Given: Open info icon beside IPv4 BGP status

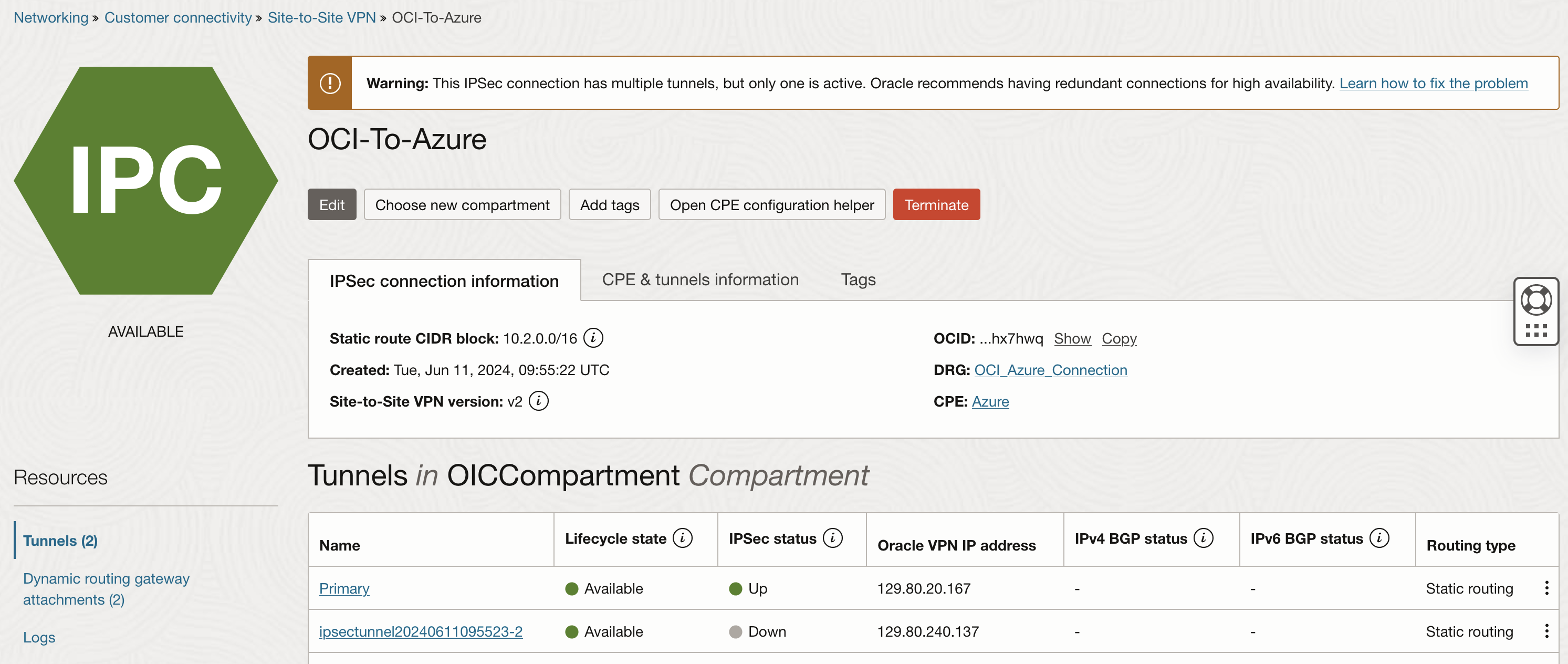Looking at the screenshot, I should 1204,538.
